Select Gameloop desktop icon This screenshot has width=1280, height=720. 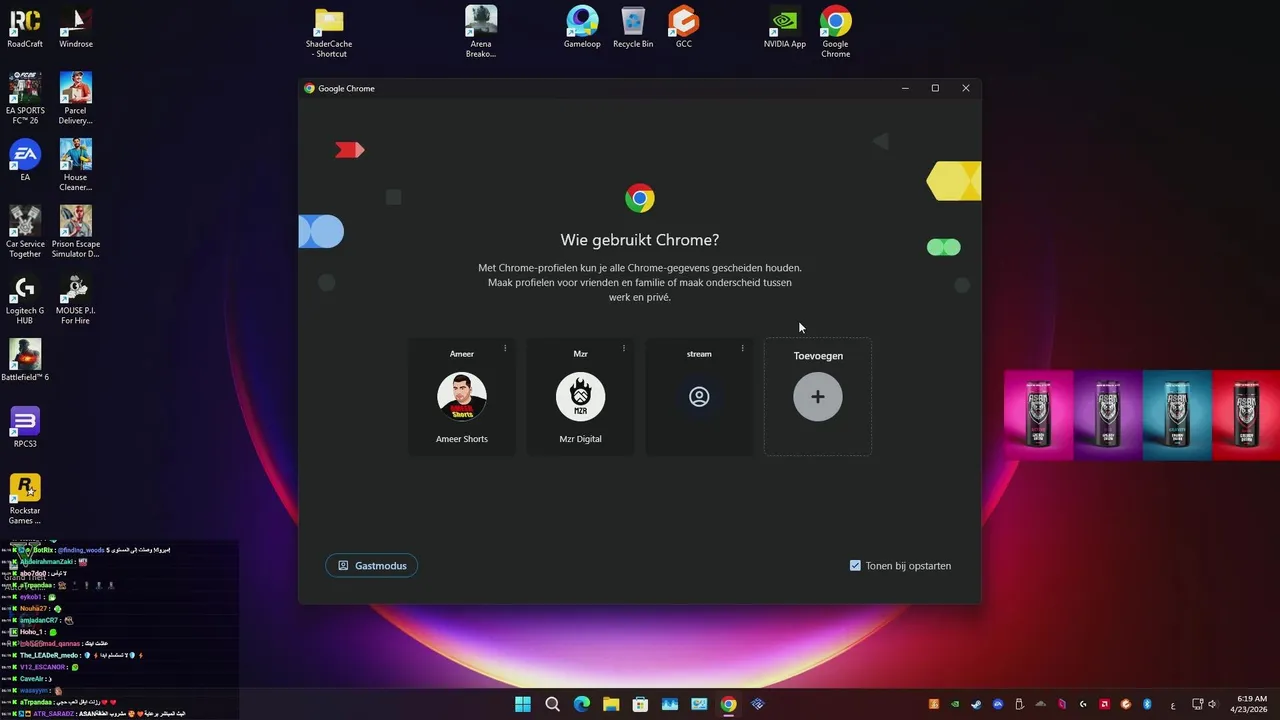tap(582, 28)
